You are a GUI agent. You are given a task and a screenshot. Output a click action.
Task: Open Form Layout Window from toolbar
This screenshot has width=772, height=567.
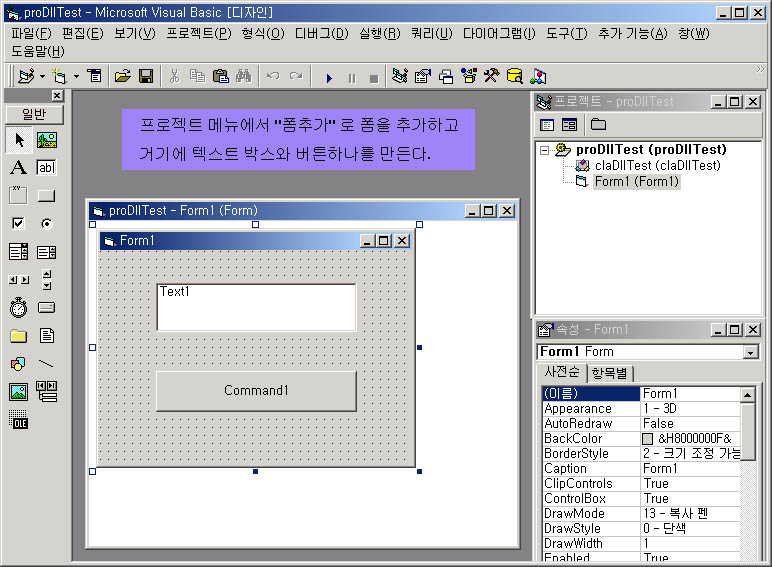tap(446, 76)
